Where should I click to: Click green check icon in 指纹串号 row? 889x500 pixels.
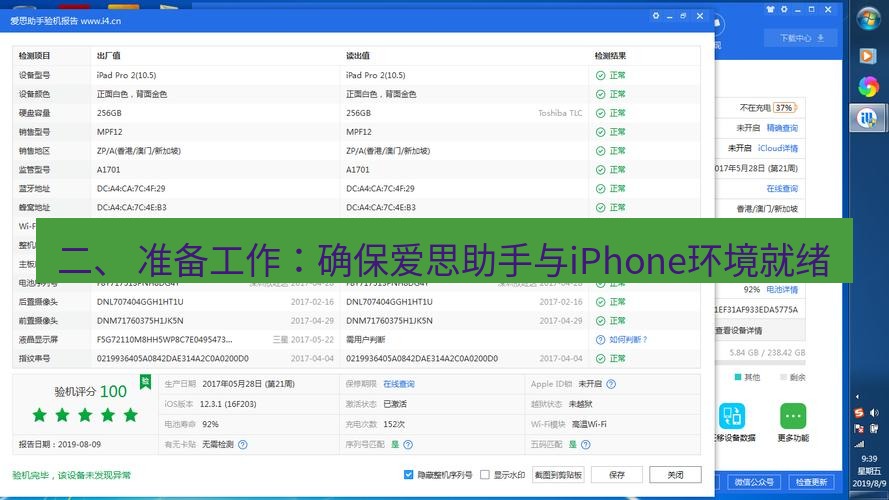(600, 359)
